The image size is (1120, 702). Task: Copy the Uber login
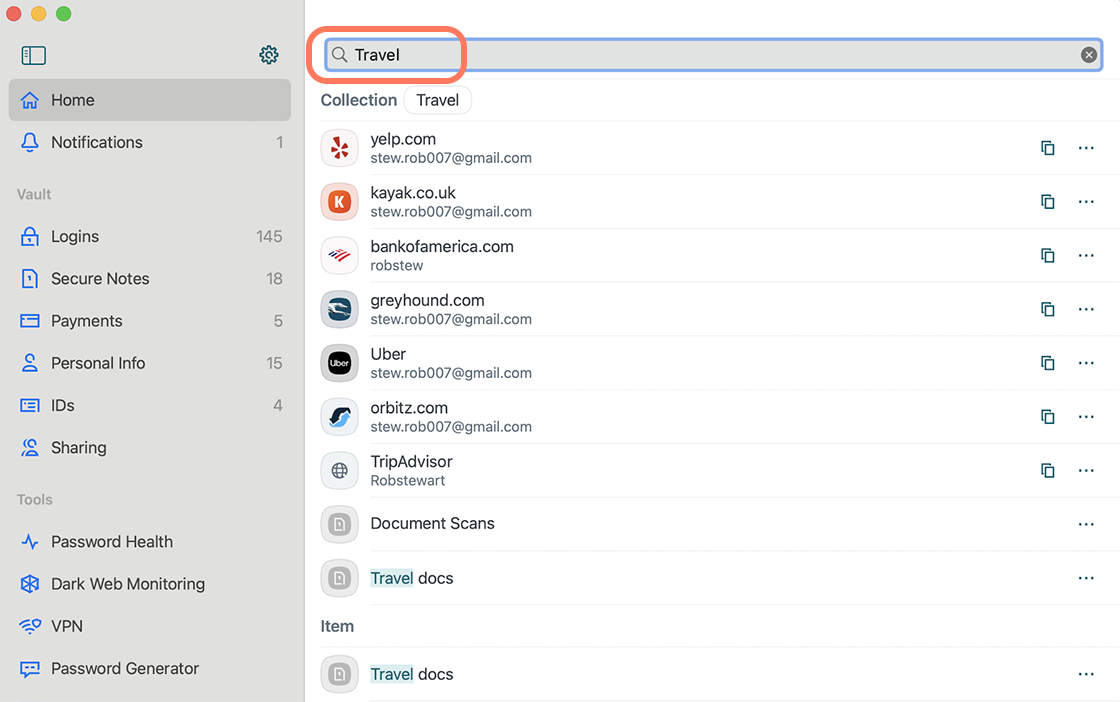(1047, 363)
